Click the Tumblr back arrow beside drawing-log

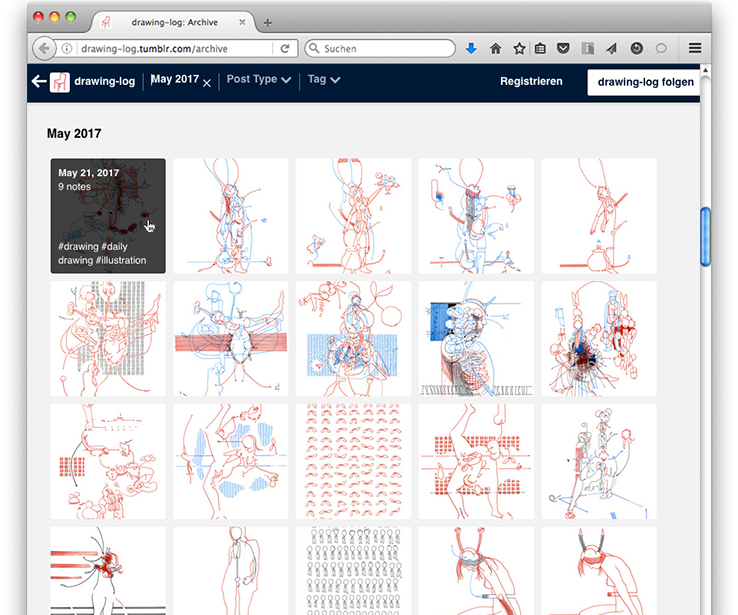tap(39, 82)
